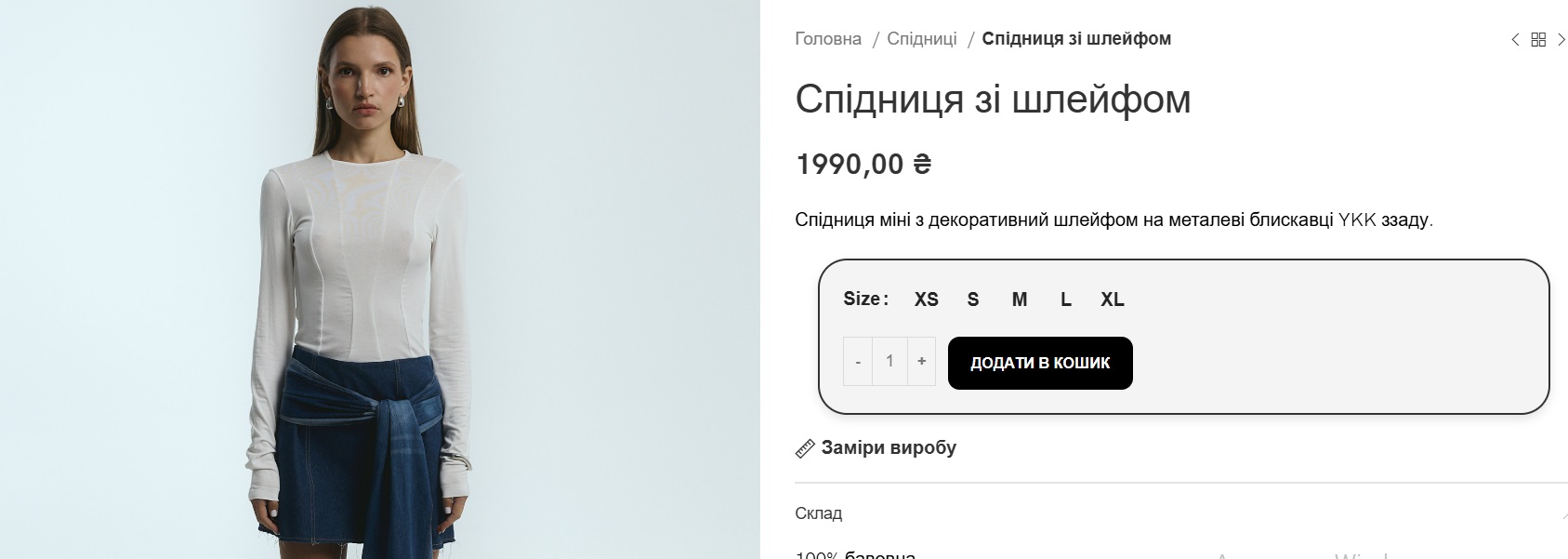Screen dimensions: 1568x559
Task: Select size S
Action: tap(972, 299)
